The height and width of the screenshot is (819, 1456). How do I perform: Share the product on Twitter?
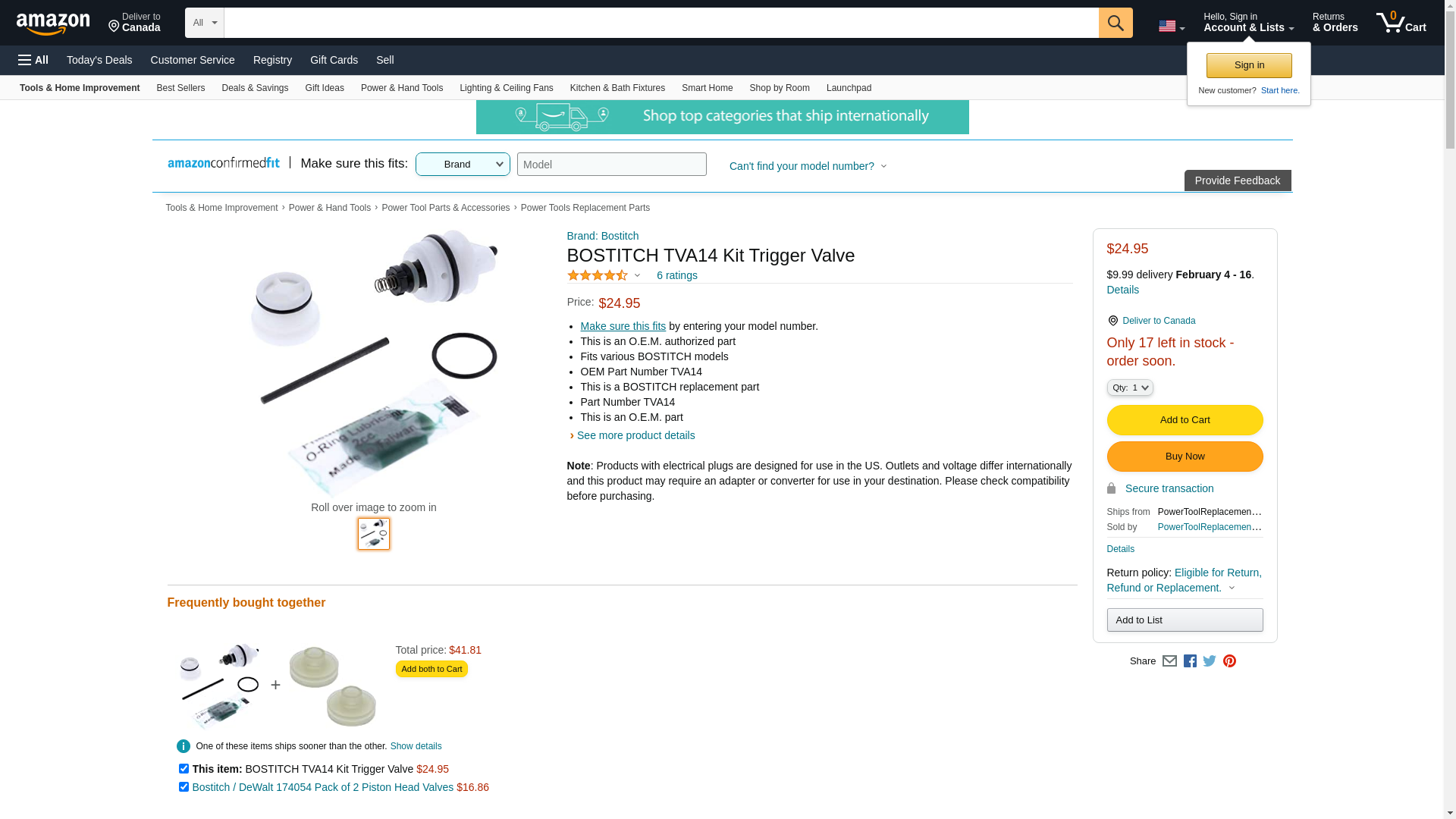(1210, 661)
